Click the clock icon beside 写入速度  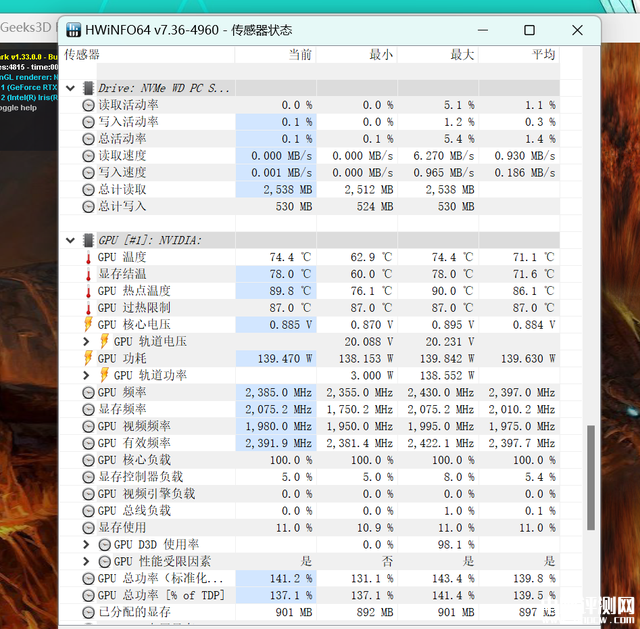coord(88,173)
